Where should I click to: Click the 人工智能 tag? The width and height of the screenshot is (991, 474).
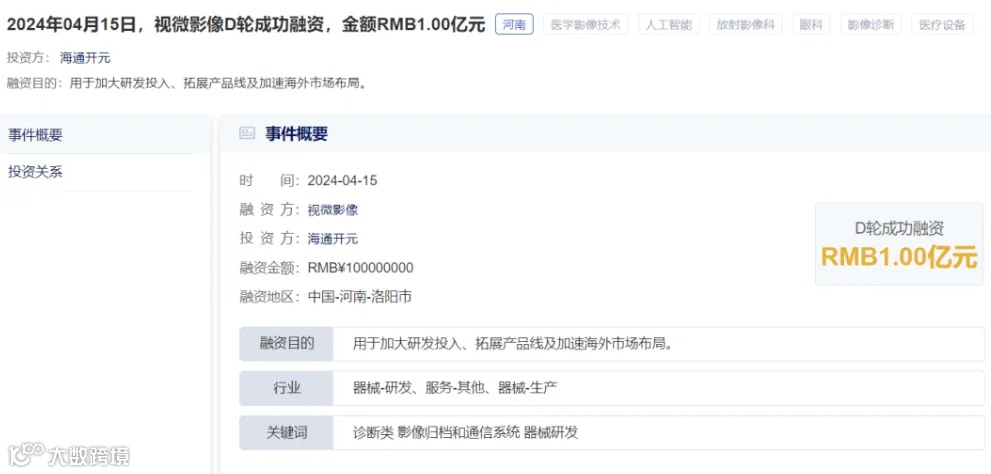pos(669,25)
